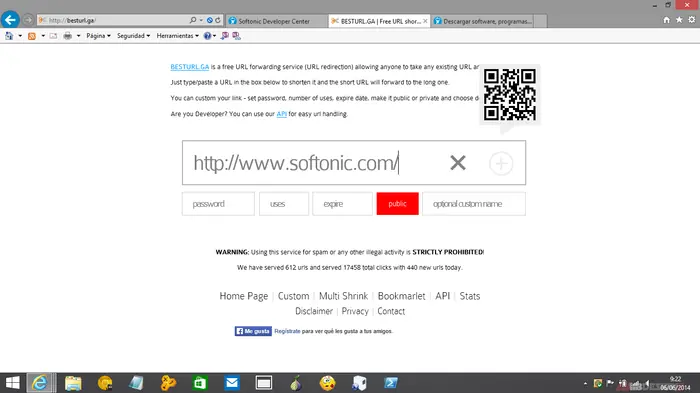Expand the help dropdown arrow
700x393 pixels.
click(x=215, y=36)
